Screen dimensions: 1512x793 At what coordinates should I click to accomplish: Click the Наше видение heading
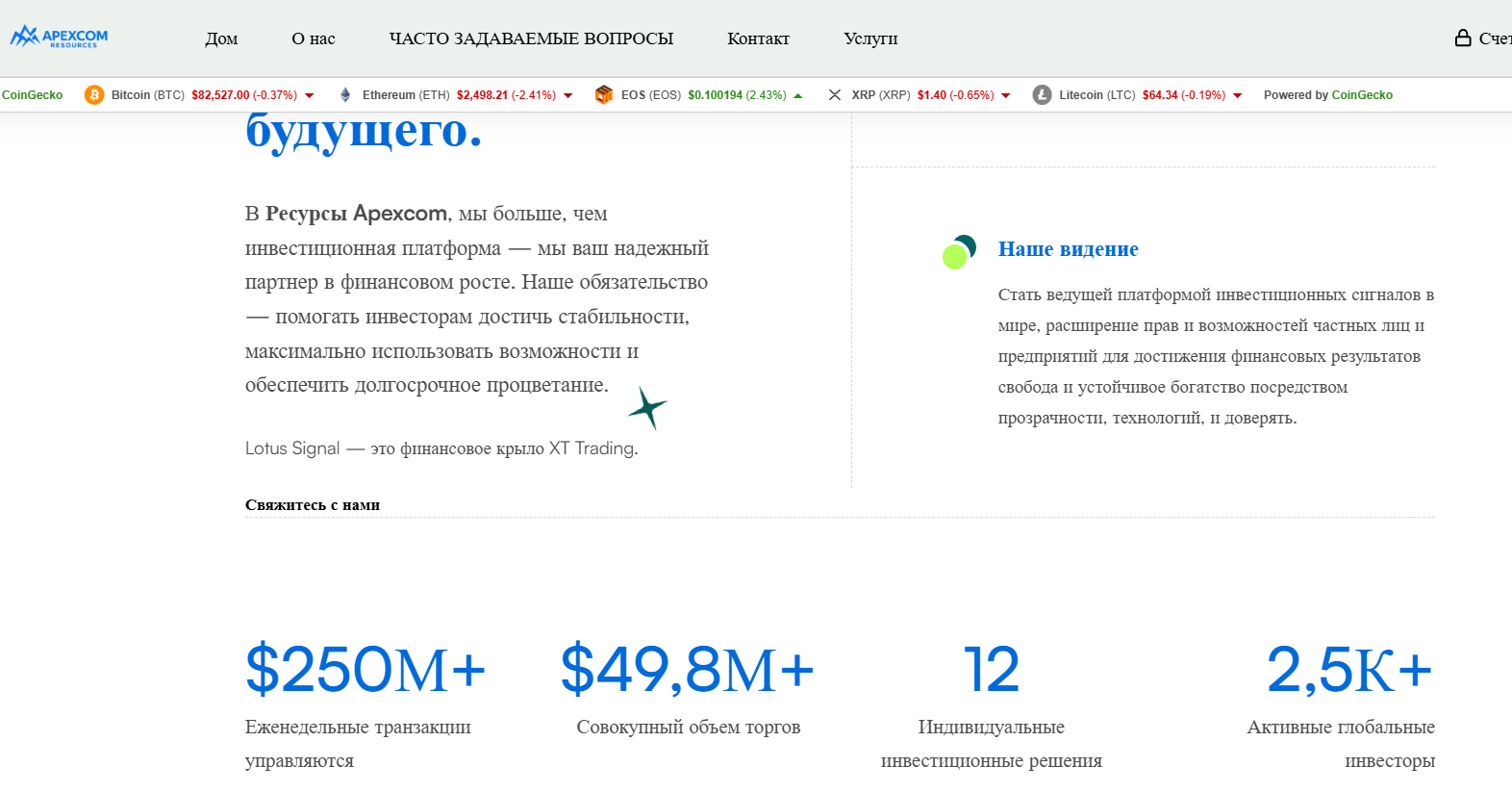tap(1069, 249)
